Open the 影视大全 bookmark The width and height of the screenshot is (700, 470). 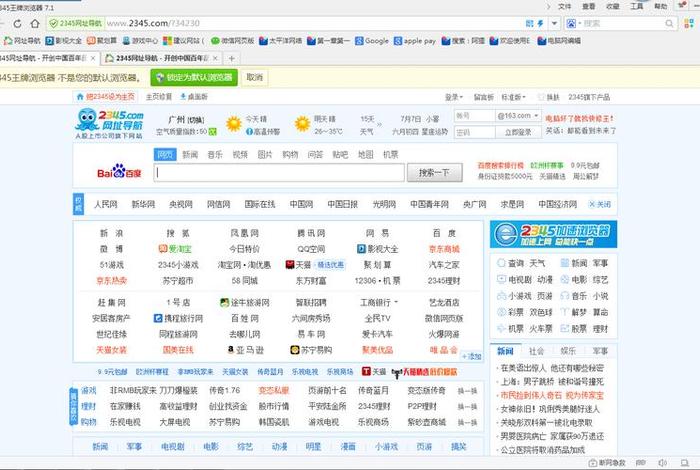(x=64, y=41)
